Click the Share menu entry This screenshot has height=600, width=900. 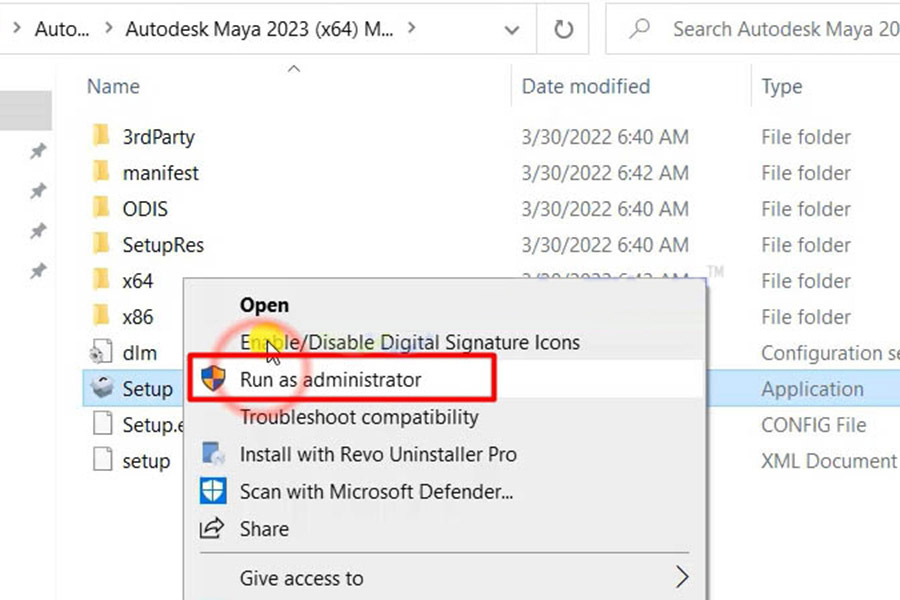coord(264,529)
